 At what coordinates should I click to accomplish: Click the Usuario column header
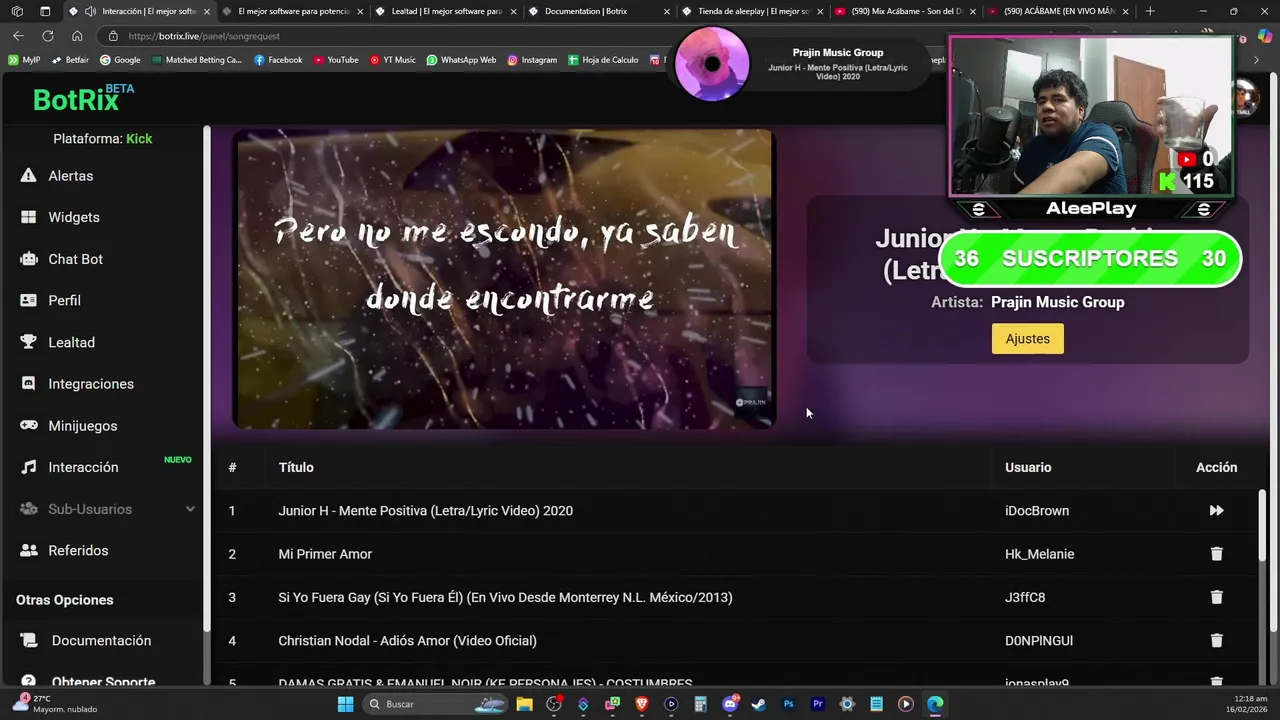tap(1028, 467)
